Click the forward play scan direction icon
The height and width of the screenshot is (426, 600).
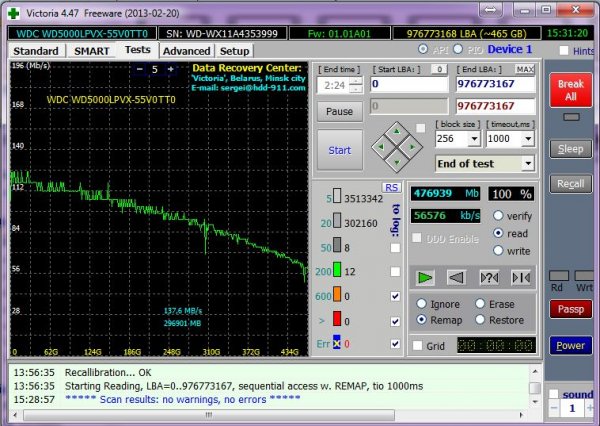click(x=426, y=277)
